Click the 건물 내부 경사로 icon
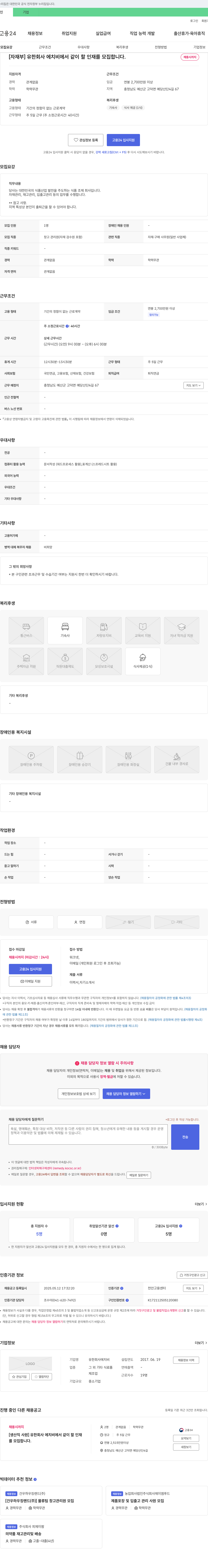 176,760
